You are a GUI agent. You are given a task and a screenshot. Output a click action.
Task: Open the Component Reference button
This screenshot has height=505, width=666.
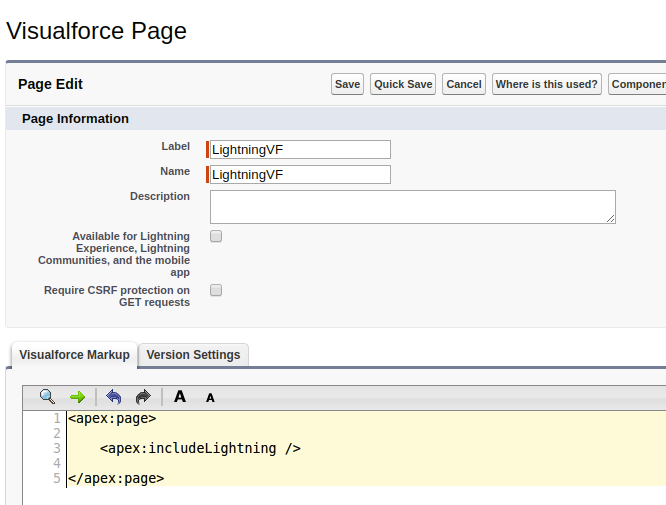(638, 84)
